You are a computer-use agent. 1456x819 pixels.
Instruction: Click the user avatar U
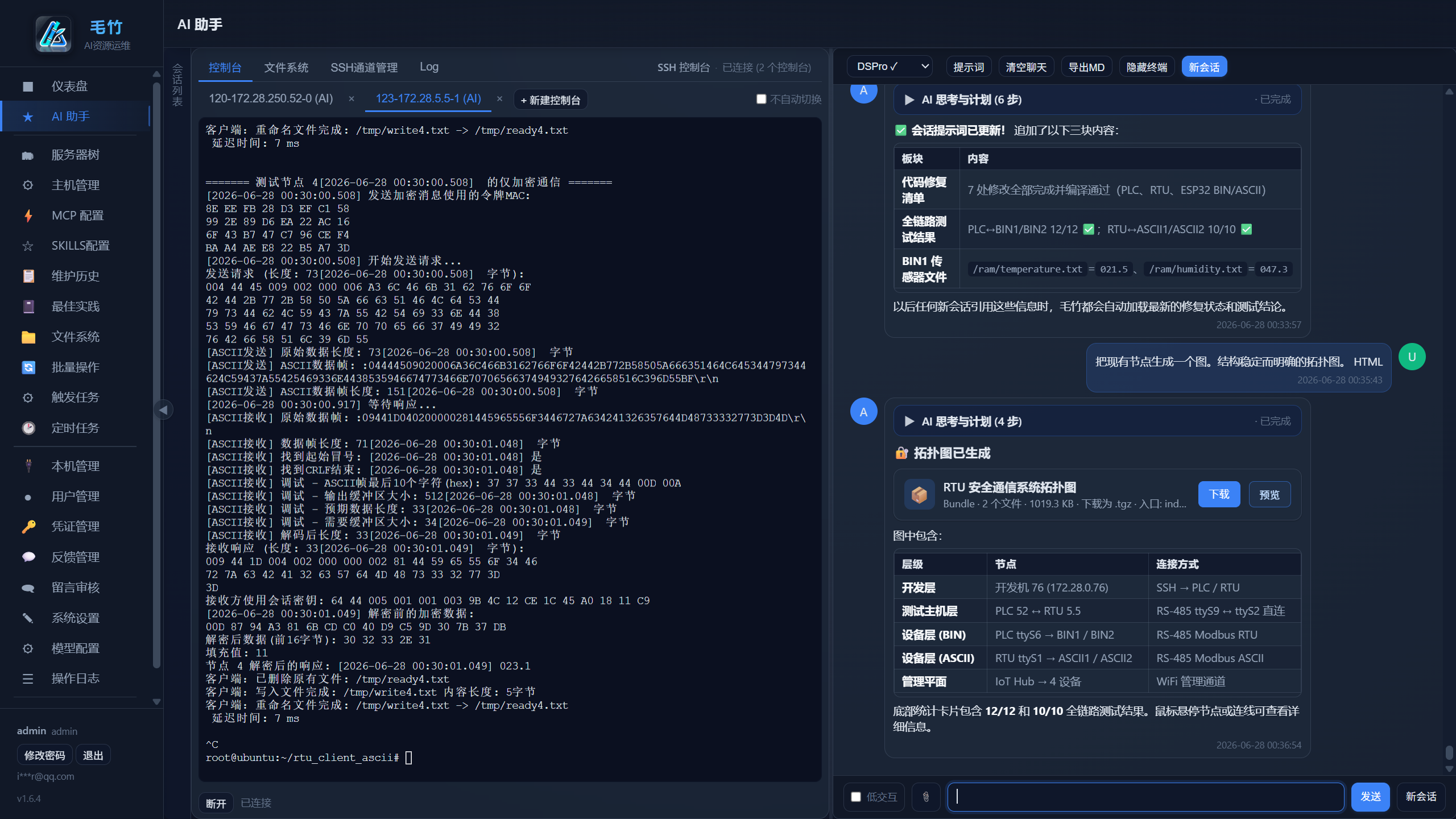1412,357
